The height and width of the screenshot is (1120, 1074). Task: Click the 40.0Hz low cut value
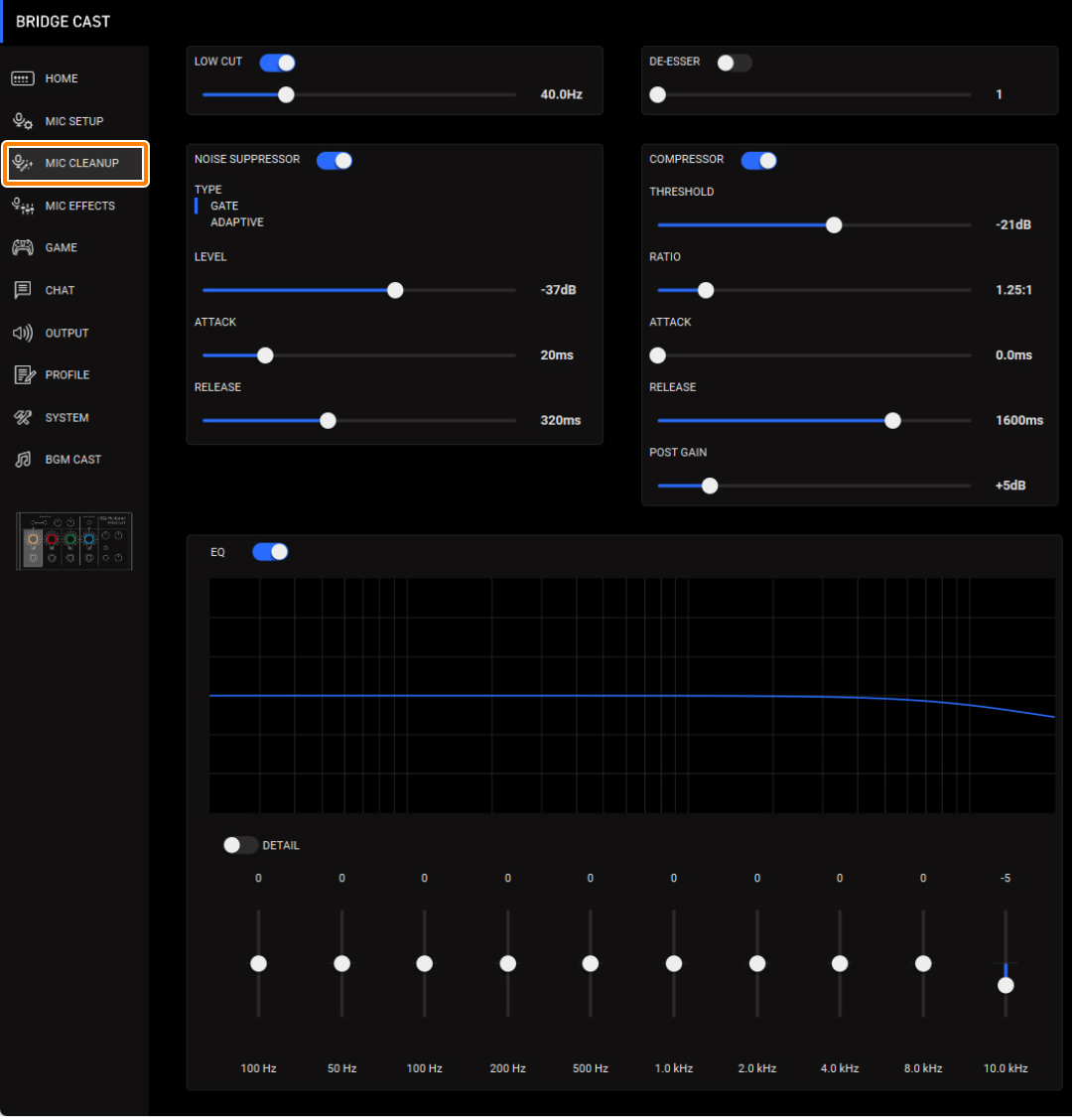[x=562, y=95]
